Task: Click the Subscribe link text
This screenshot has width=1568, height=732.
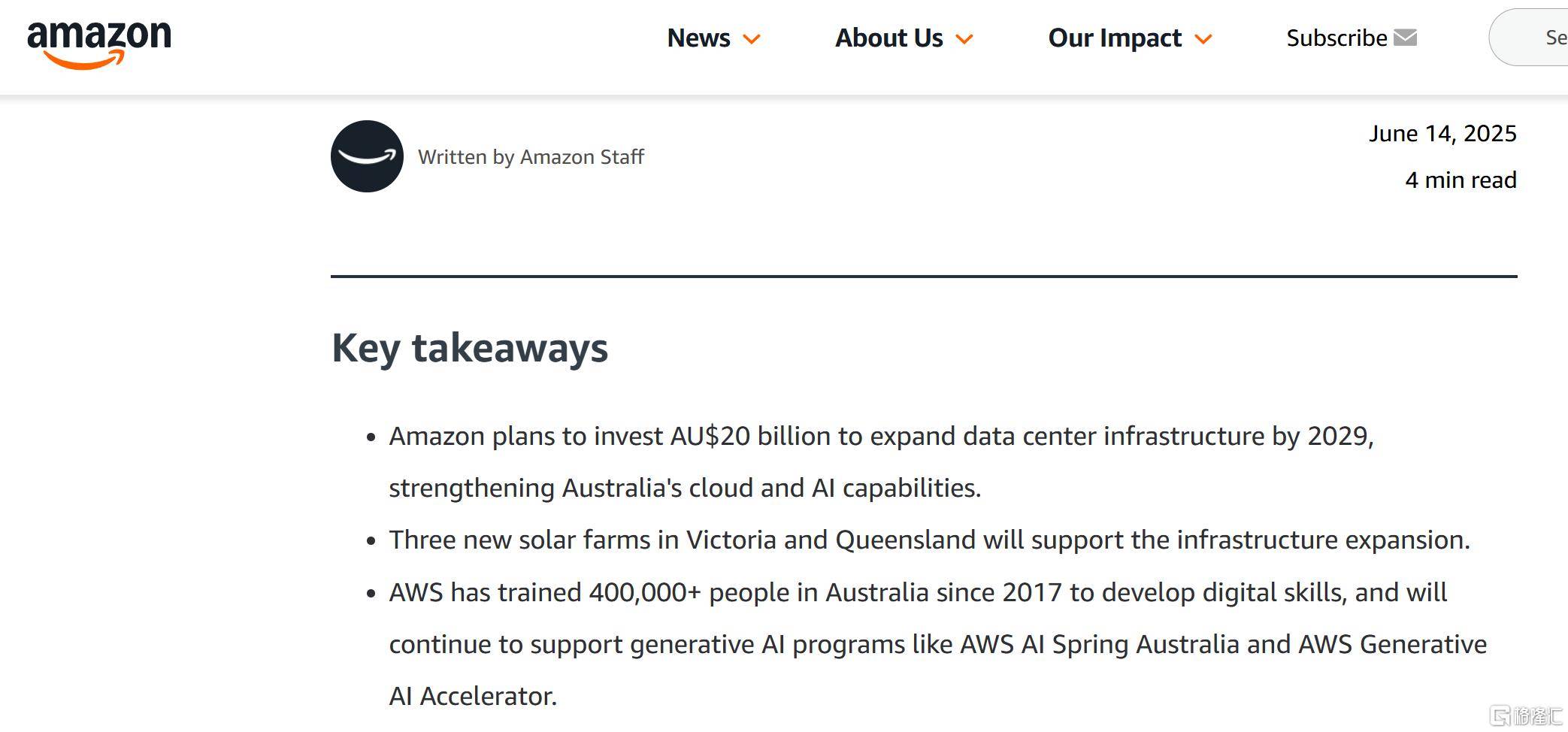Action: coord(1336,38)
